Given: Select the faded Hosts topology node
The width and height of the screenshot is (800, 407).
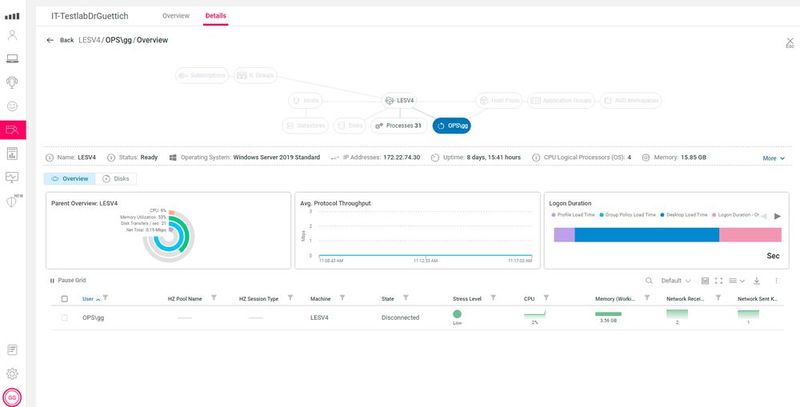Looking at the screenshot, I should coord(305,100).
